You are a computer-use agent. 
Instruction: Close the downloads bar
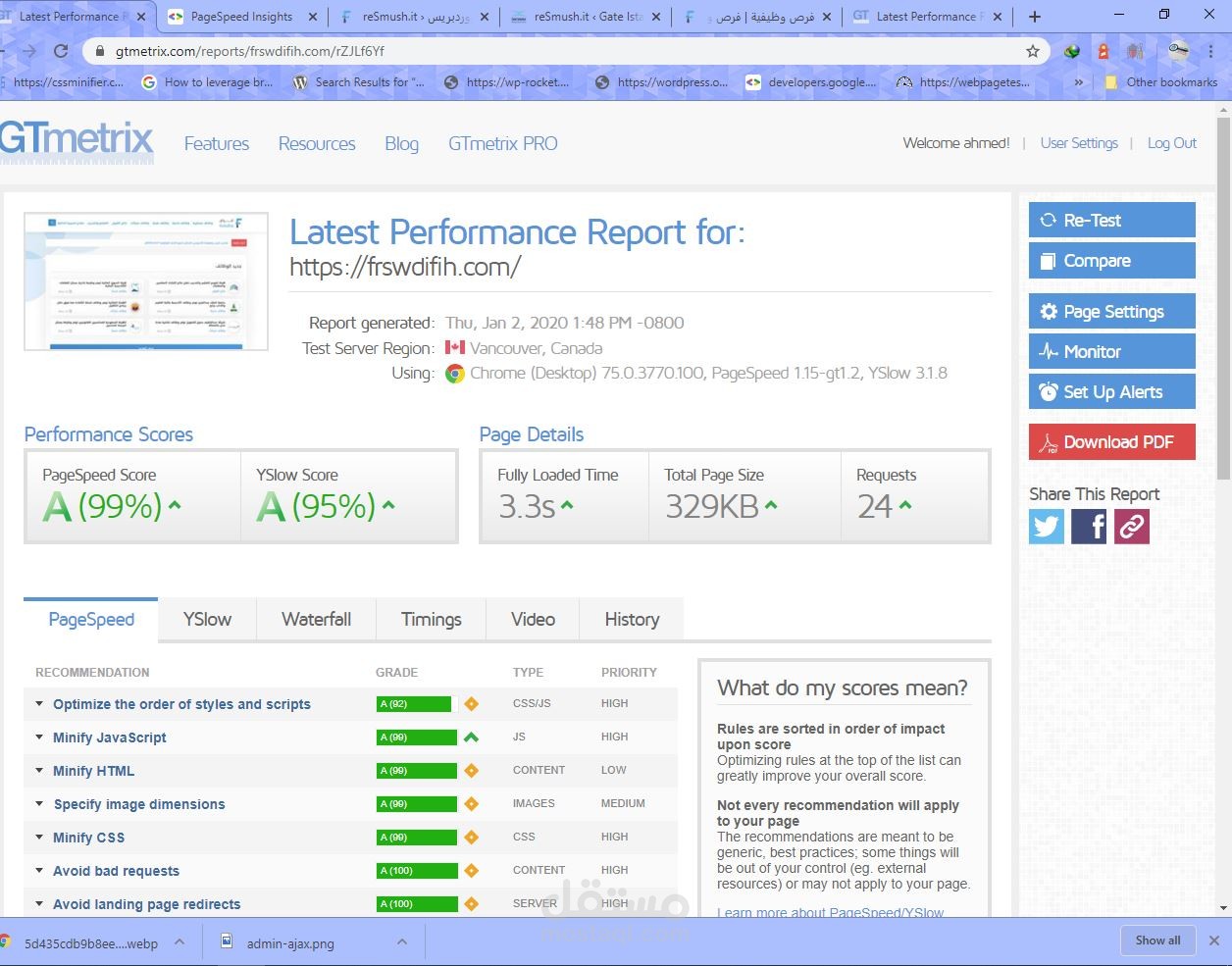pyautogui.click(x=1213, y=941)
